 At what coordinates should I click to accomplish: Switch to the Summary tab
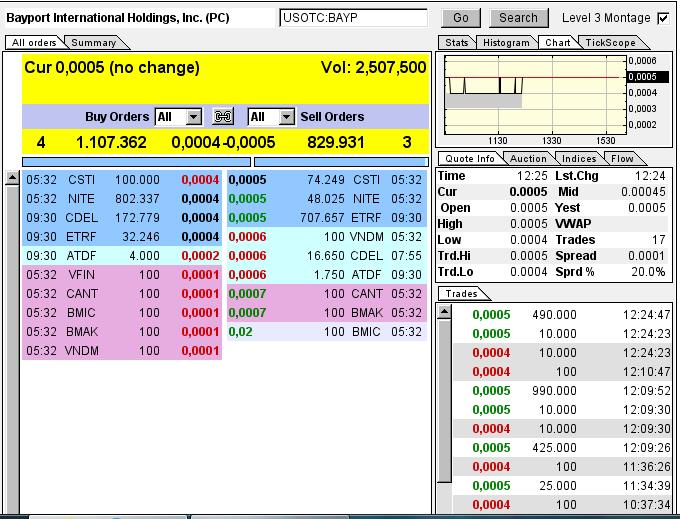(x=94, y=42)
